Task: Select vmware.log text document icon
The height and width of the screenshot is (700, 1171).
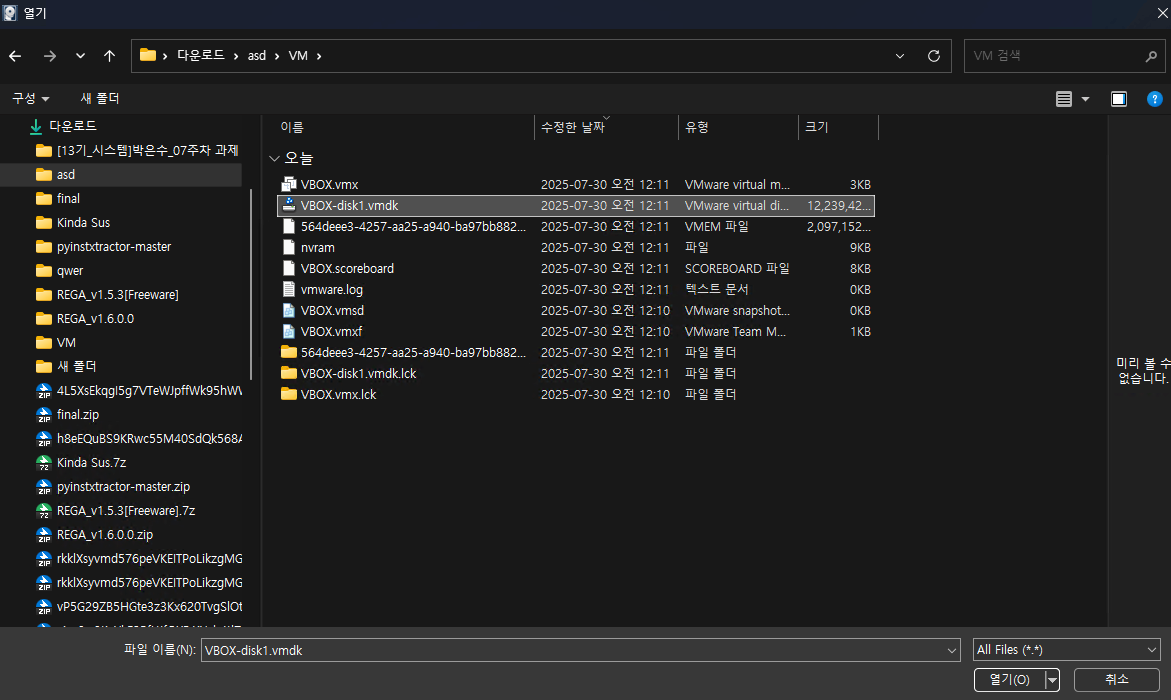Action: pyautogui.click(x=289, y=289)
